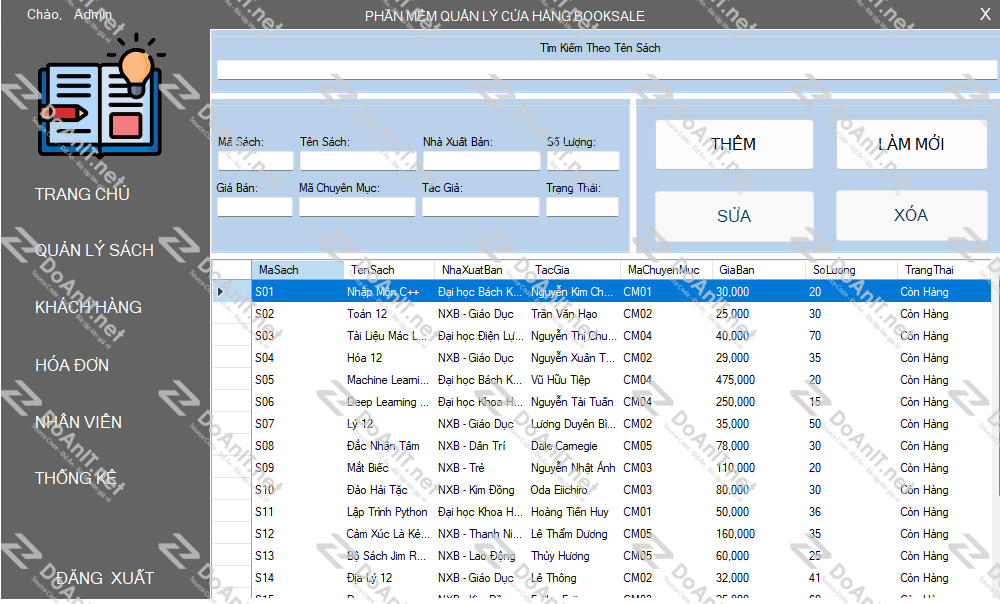This screenshot has height=604, width=1000.
Task: Focus the Tác Giả input field
Action: 480,207
